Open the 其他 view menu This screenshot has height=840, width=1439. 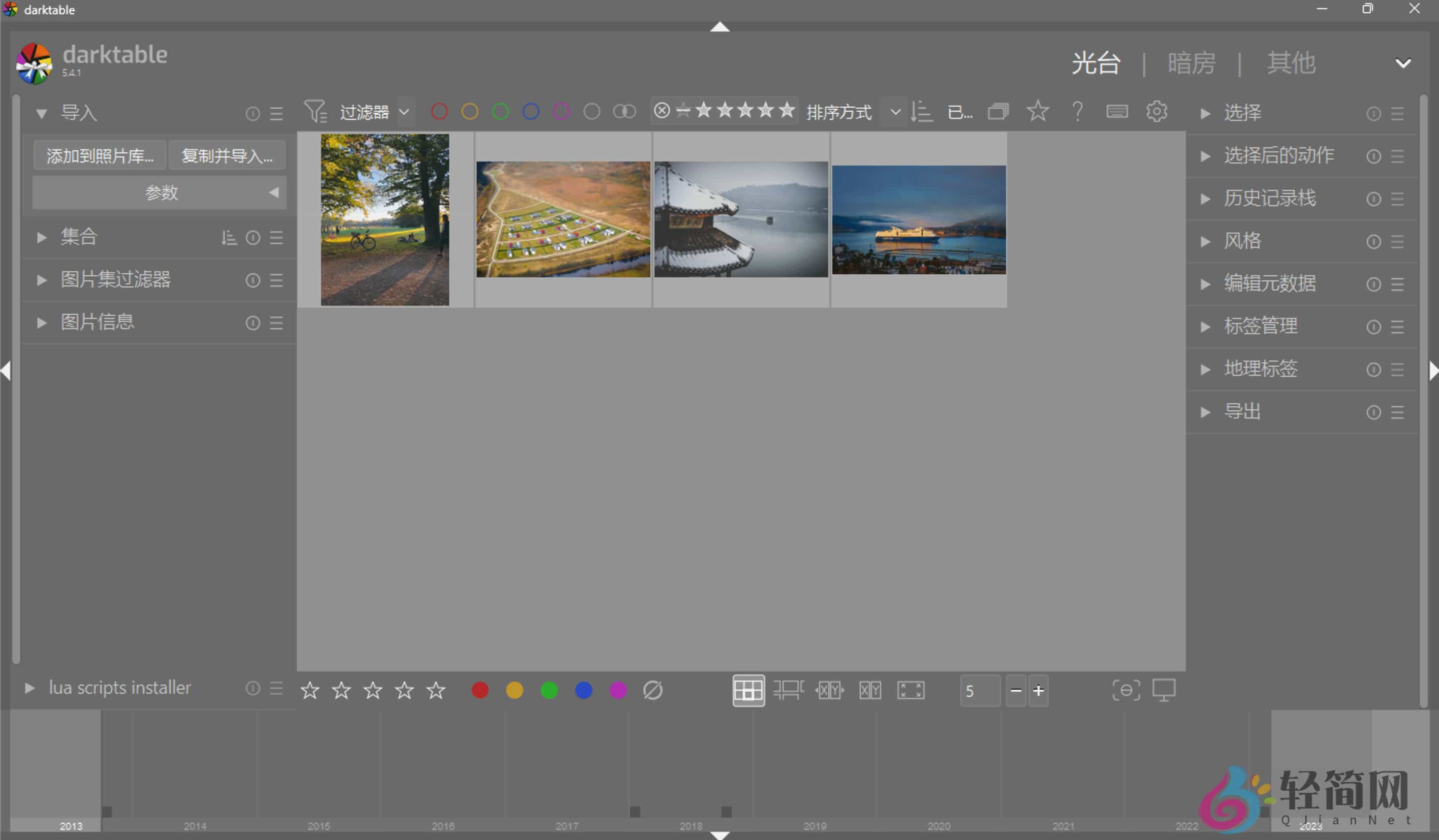pyautogui.click(x=1291, y=63)
